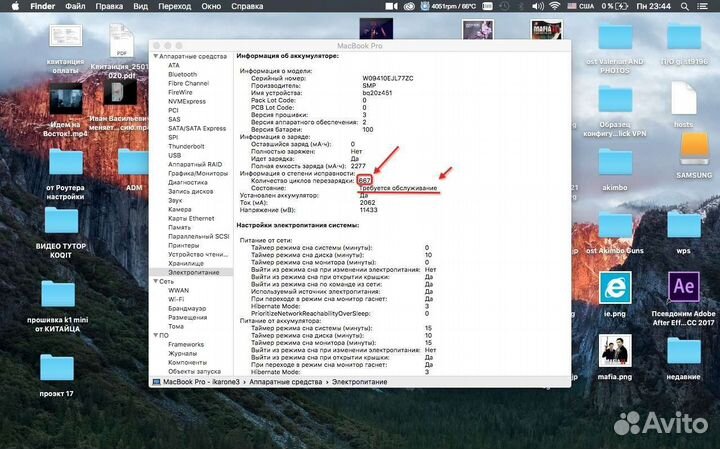Open the Time Machine menu bar icon
The width and height of the screenshot is (720, 449).
pos(504,6)
